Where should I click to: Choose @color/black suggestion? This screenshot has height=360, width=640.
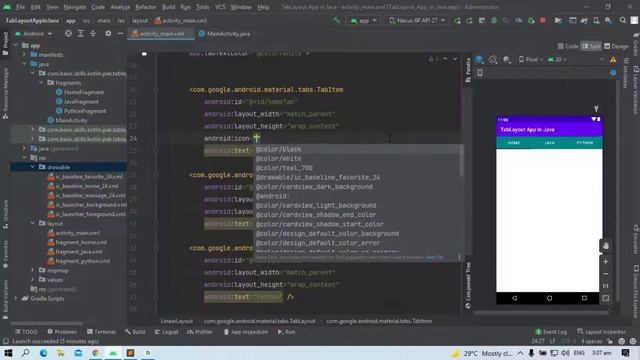tap(278, 149)
